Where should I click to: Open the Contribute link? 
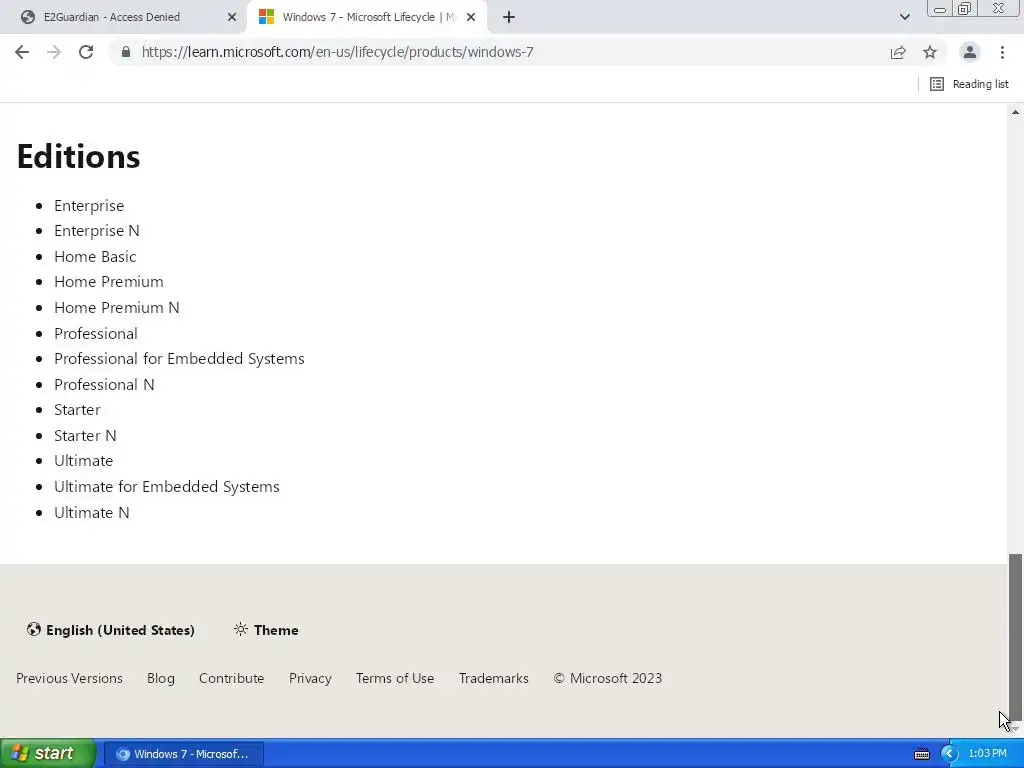coord(231,678)
